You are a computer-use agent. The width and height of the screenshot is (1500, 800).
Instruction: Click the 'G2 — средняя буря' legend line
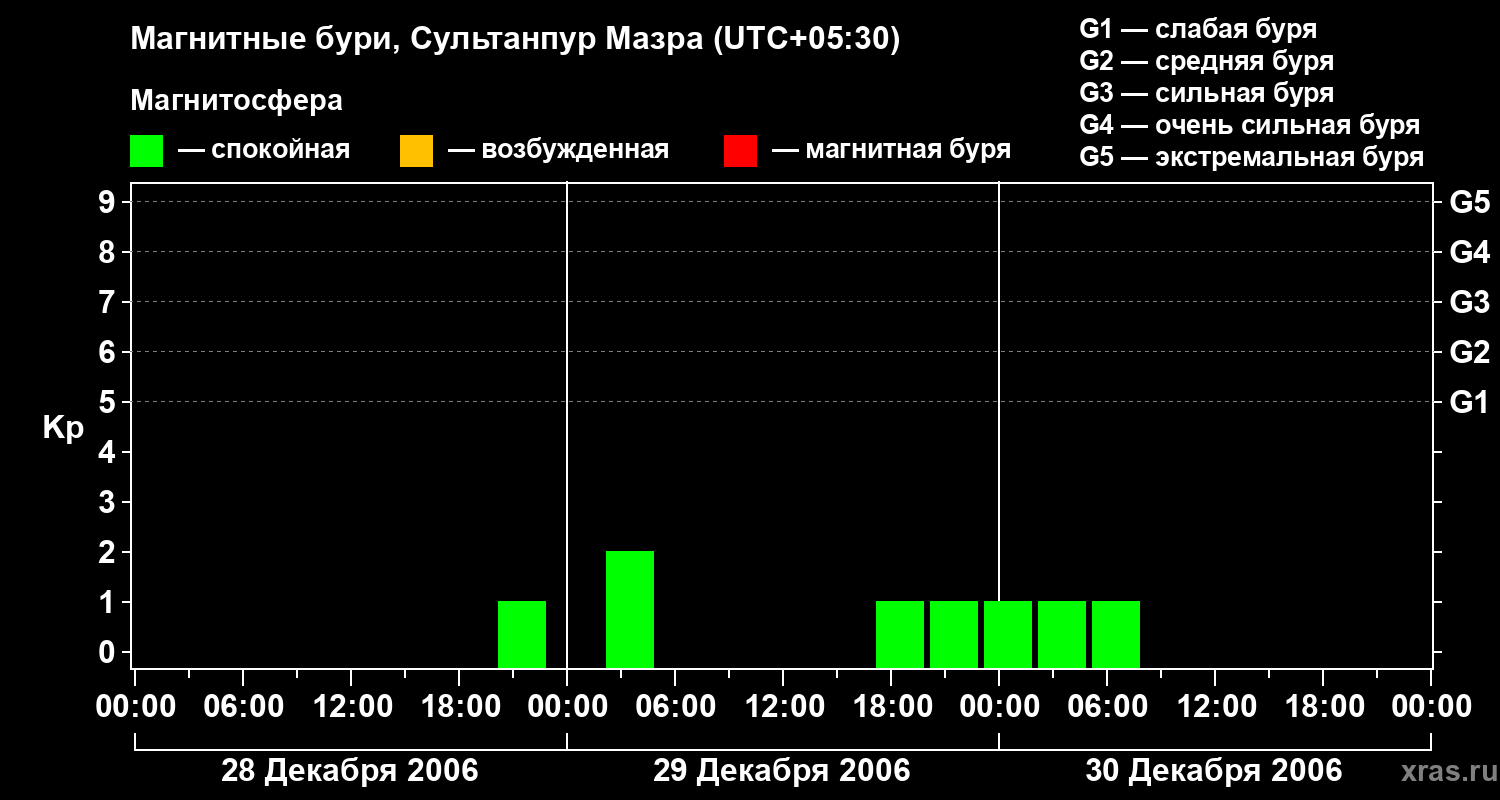coord(1207,61)
